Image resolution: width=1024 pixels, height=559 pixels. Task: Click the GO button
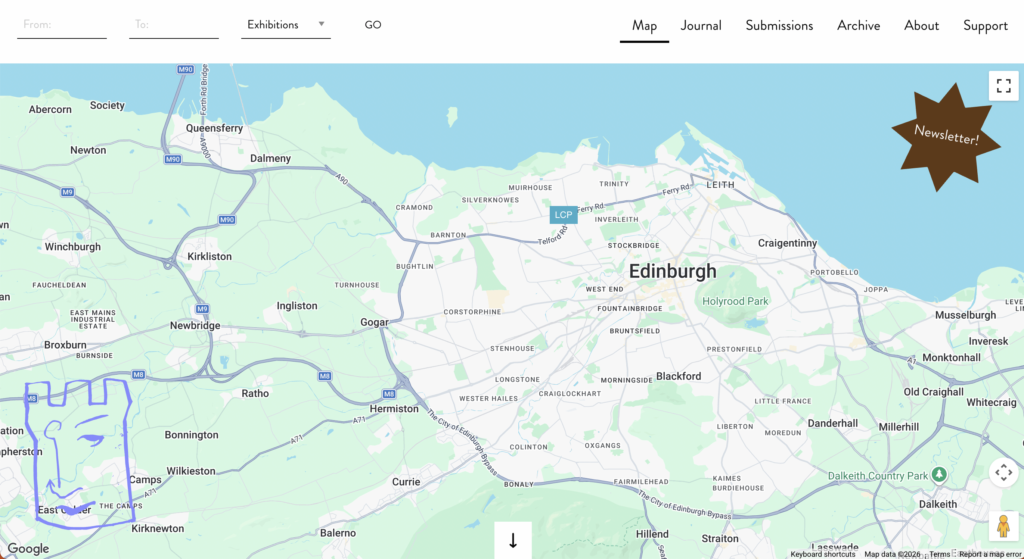[x=373, y=25]
